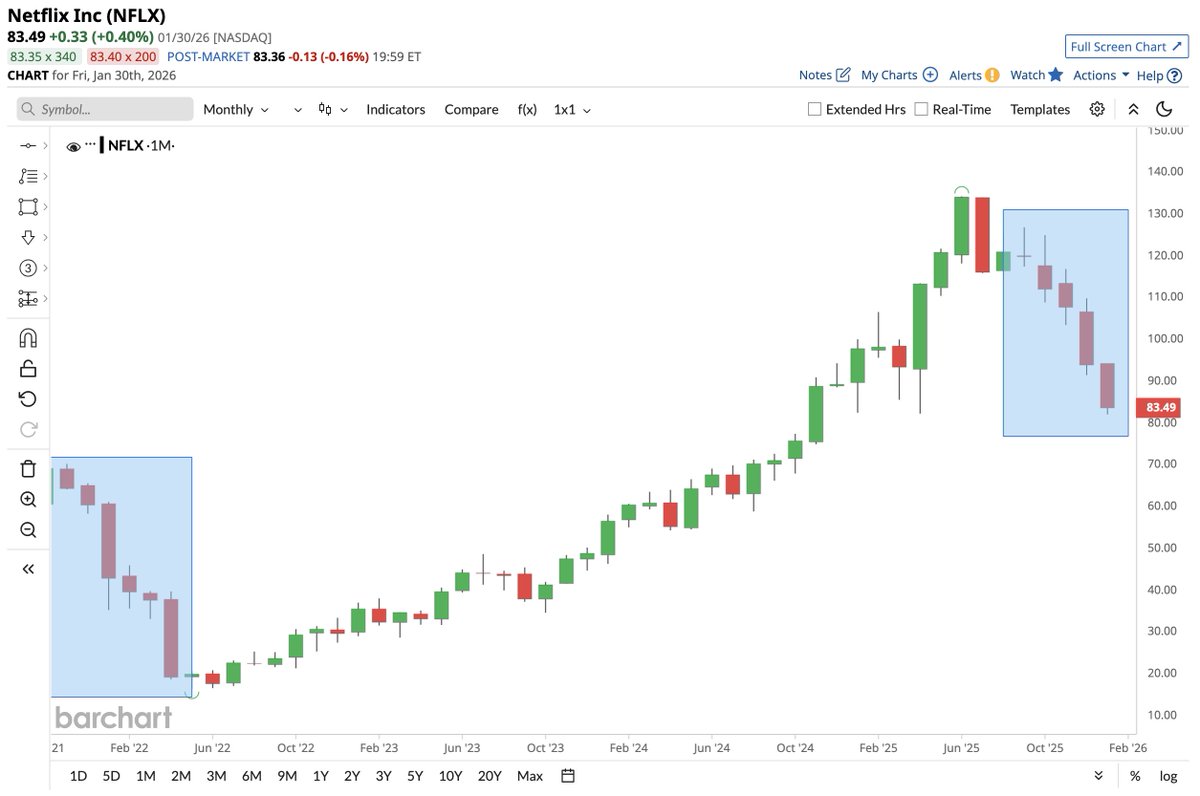The height and width of the screenshot is (796, 1200).
Task: Redo the chart action
Action: coord(28,430)
